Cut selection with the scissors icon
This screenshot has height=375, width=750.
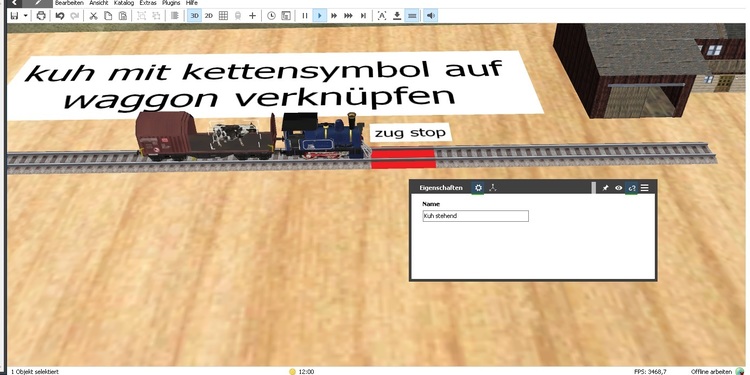pyautogui.click(x=93, y=16)
